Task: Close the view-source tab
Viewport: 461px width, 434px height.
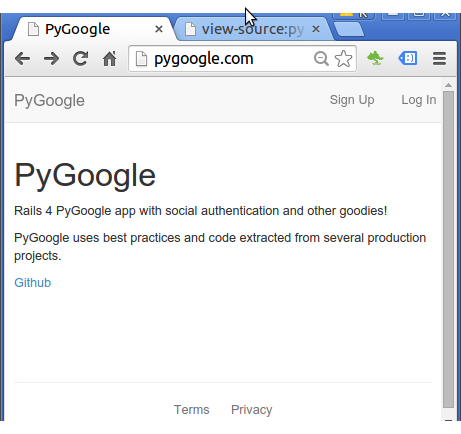Action: [x=316, y=29]
